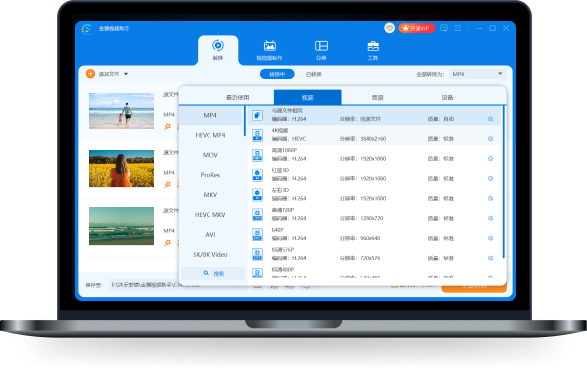Open the short video maker icon
Viewport: 587px width, 371px height.
(270, 46)
